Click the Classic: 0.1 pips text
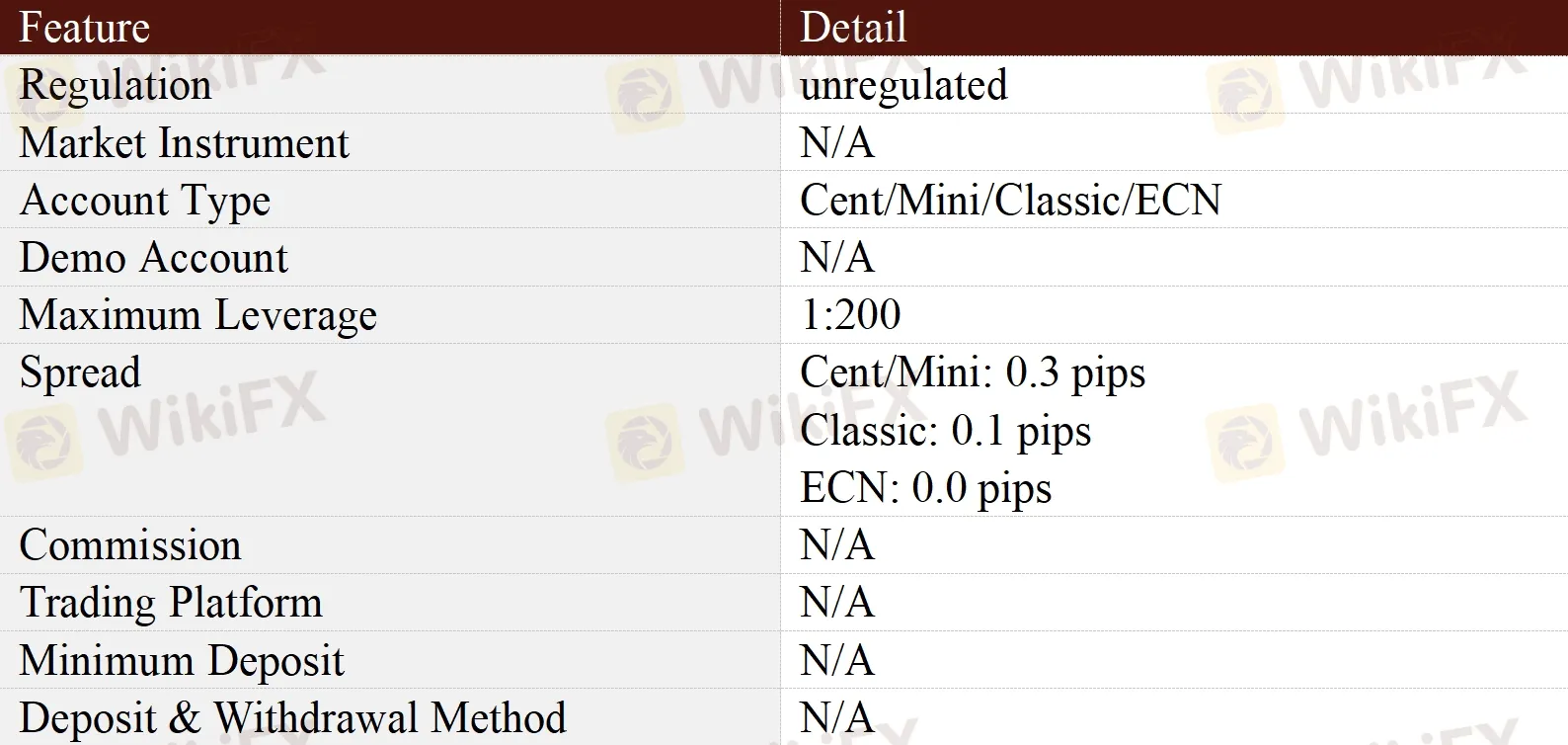This screenshot has width=1568, height=745. pyautogui.click(x=946, y=431)
